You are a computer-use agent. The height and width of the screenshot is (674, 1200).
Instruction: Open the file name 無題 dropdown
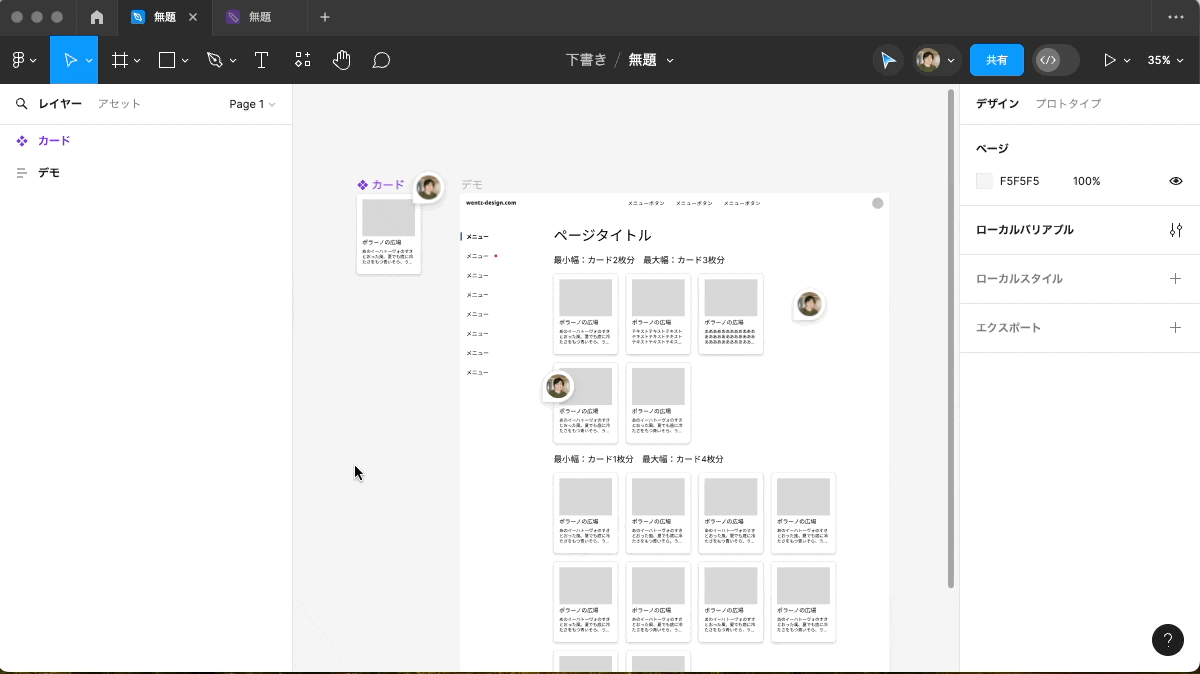coord(650,60)
